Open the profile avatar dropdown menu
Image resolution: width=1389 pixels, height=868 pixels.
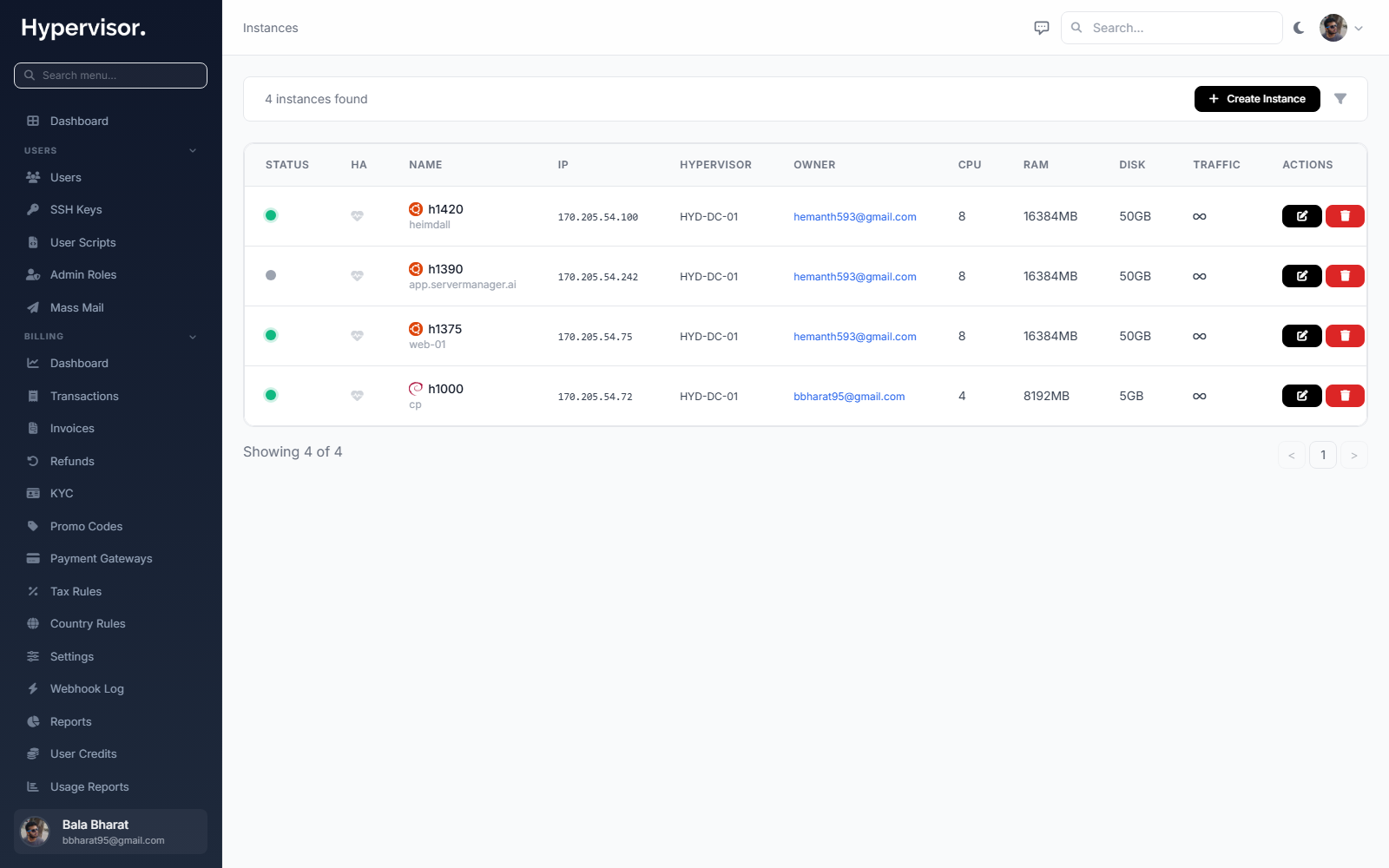click(x=1341, y=28)
